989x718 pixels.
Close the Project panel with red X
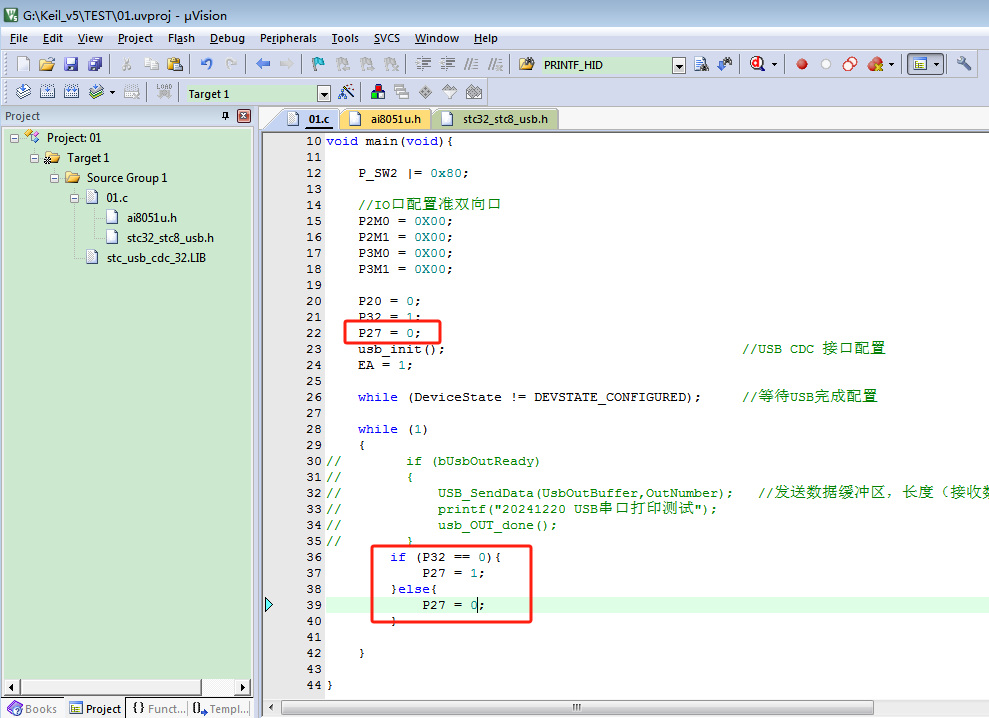click(244, 115)
